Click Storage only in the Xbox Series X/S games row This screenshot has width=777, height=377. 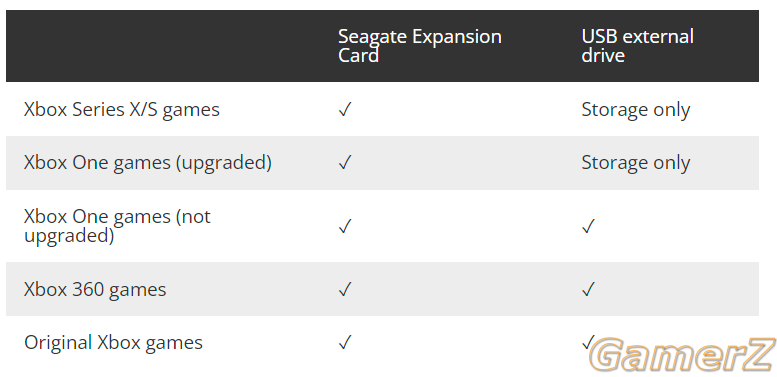[636, 110]
